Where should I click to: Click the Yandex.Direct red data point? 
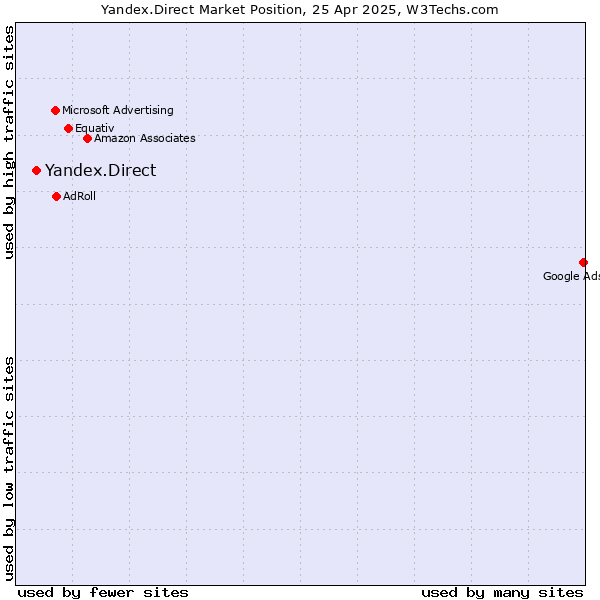36,170
